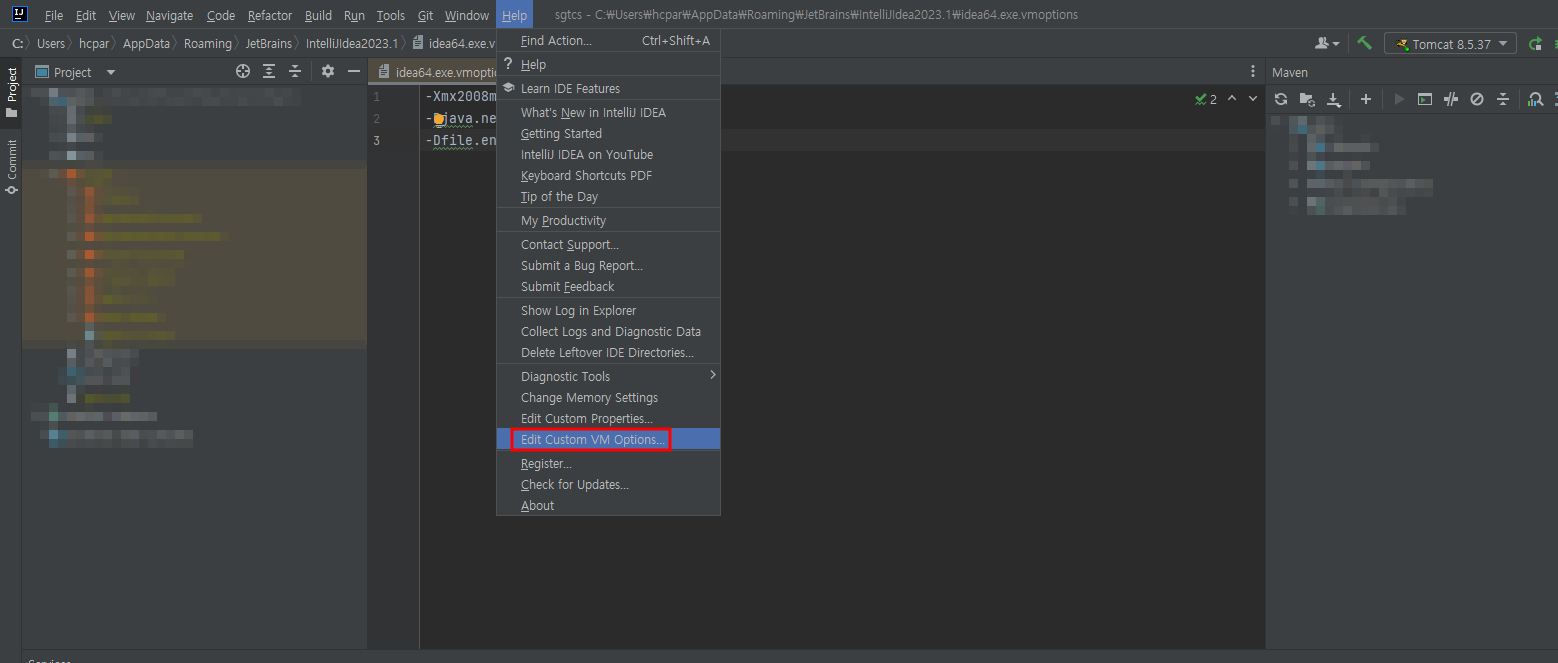Execute Maven goal icon
Screen dimensions: 1558x663
(x=1425, y=99)
